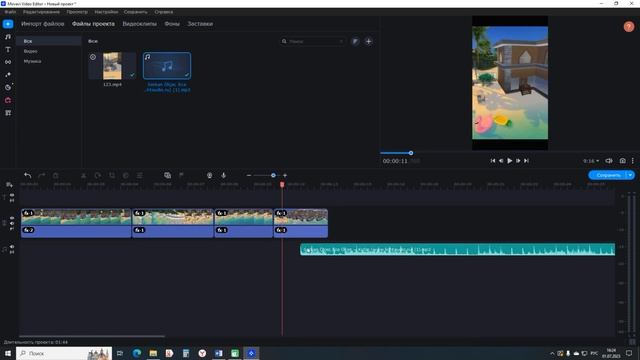Screen dimensions: 640x360
Task: Open the dropdown arrow beside the Save button
Action: [631, 175]
